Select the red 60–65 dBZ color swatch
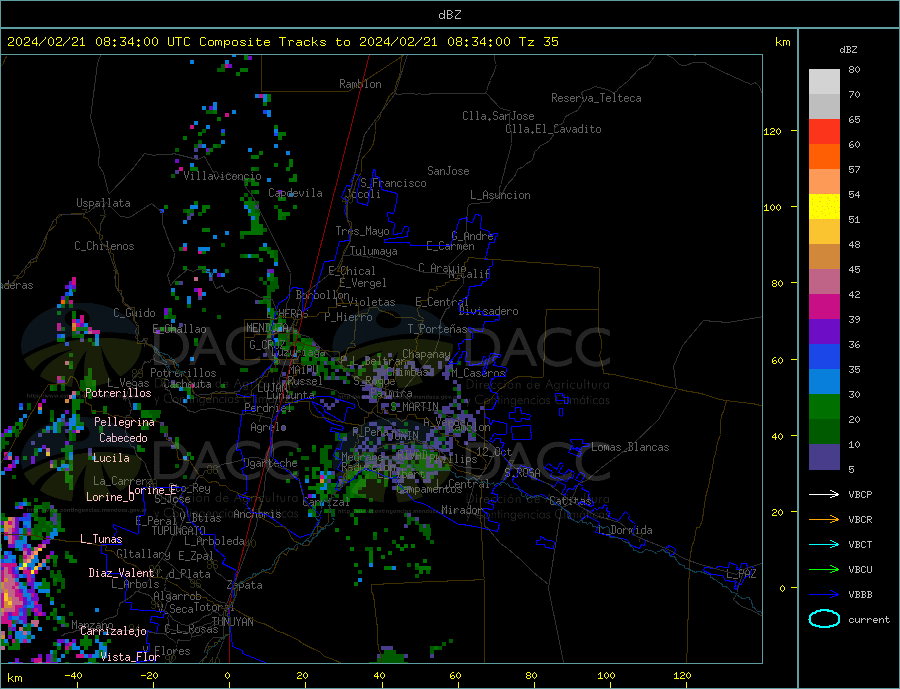Viewport: 900px width, 689px height. [825, 131]
